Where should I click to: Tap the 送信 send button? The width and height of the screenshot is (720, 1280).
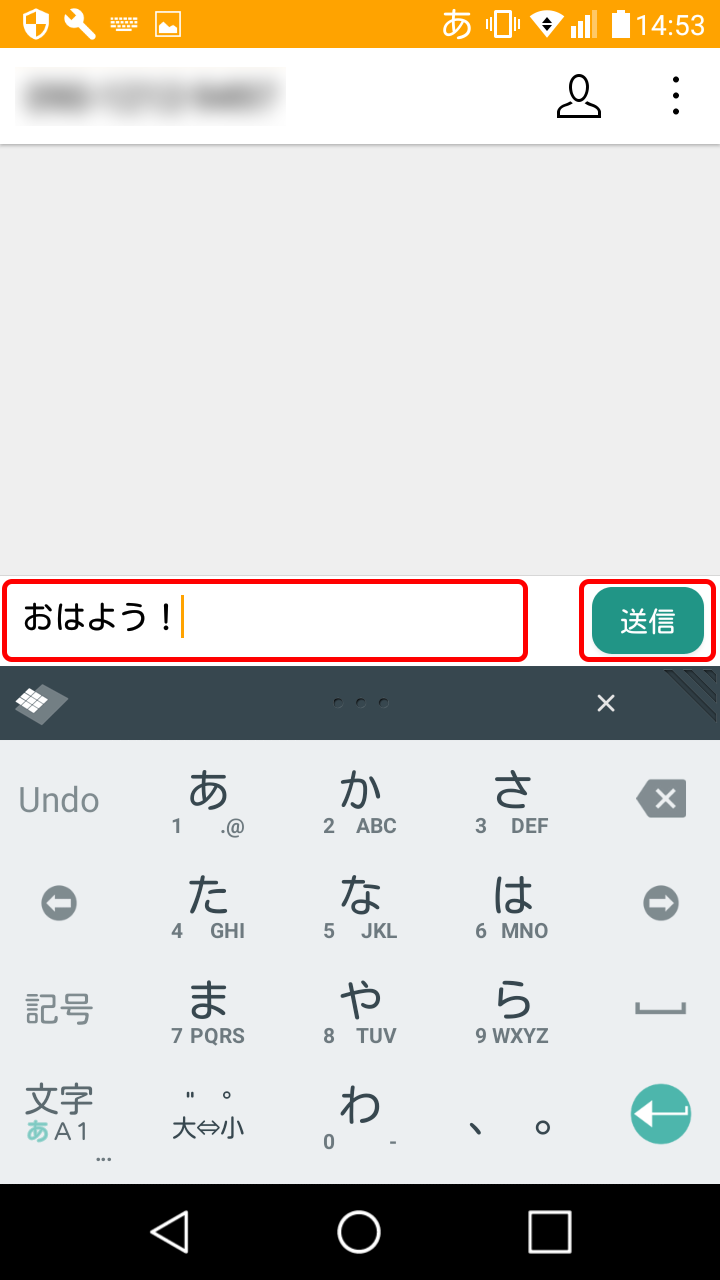coord(648,621)
